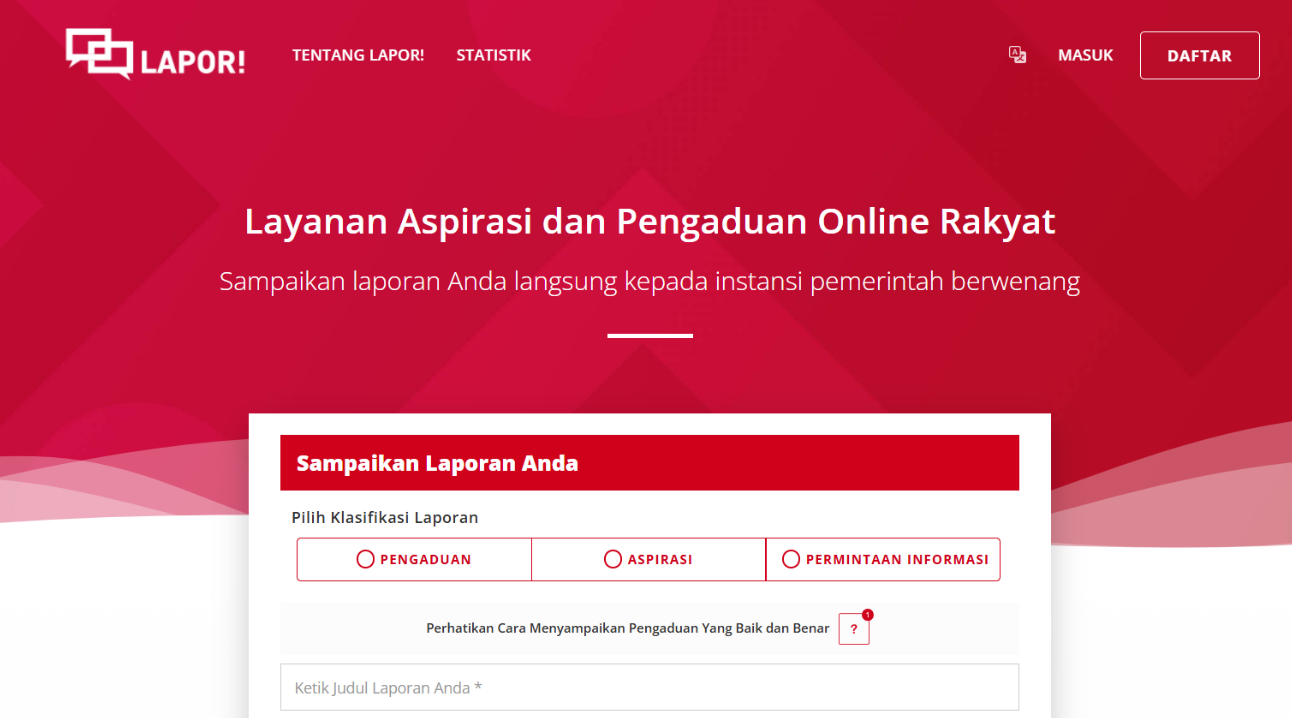
Task: Choose the PERMINTAAN INFORMASI radio option
Action: tap(884, 560)
